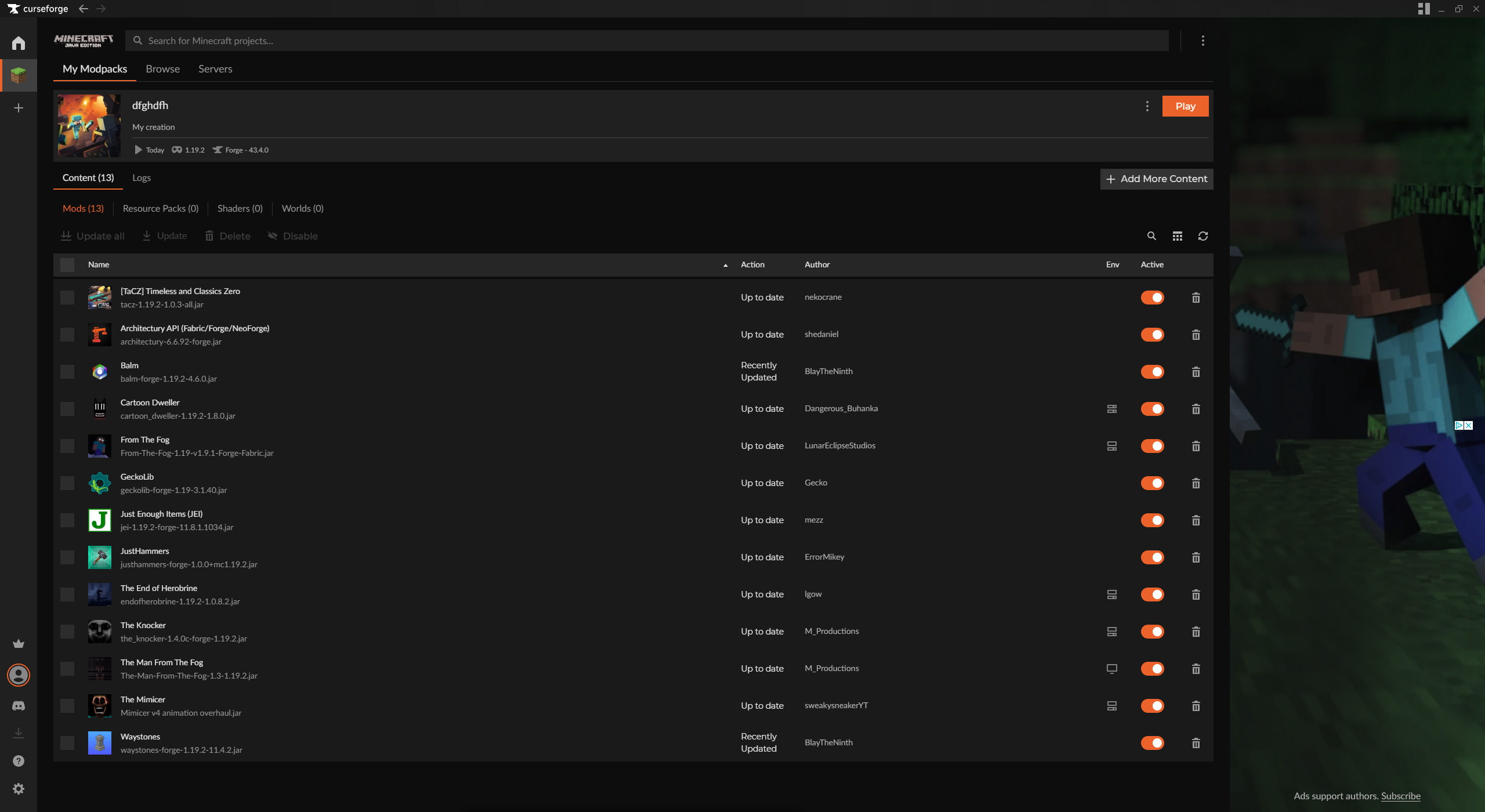Delete the JustHammers mod with trash icon
Viewport: 1485px width, 812px height.
(x=1196, y=557)
